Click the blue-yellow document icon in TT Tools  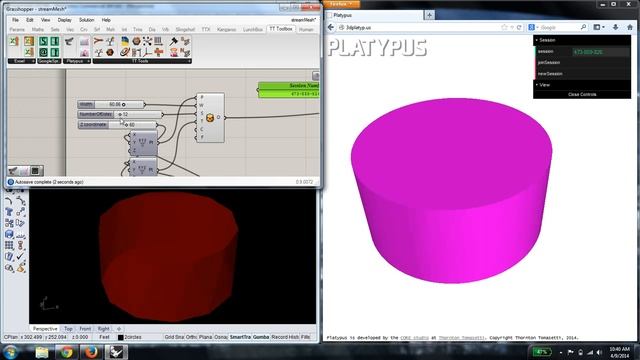pos(125,41)
